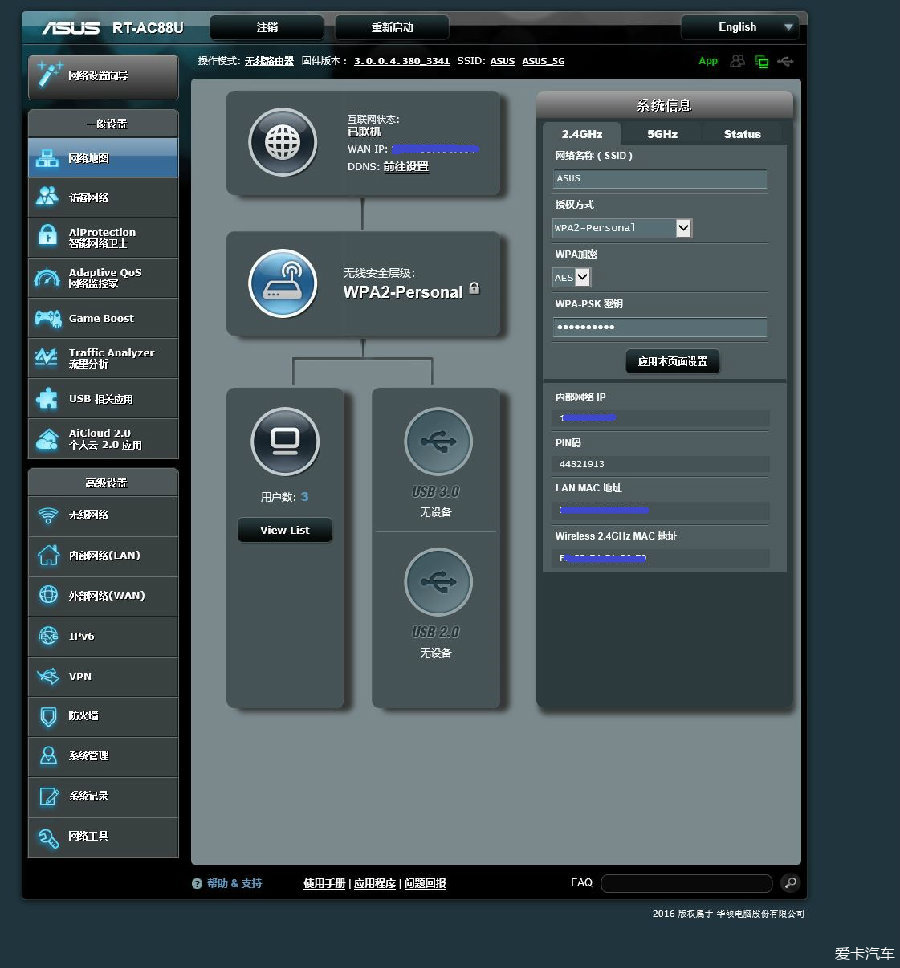Click the help question mark icon
This screenshot has height=968, width=900.
[197, 883]
